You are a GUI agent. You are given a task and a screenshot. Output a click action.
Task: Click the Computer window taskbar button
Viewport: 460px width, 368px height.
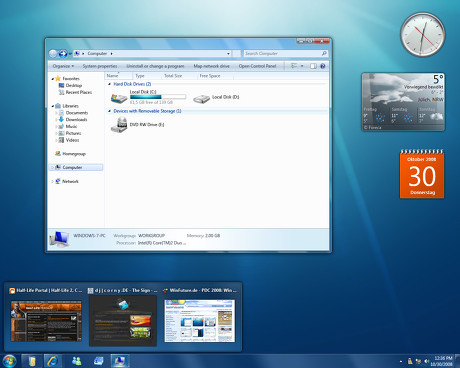pyautogui.click(x=120, y=361)
